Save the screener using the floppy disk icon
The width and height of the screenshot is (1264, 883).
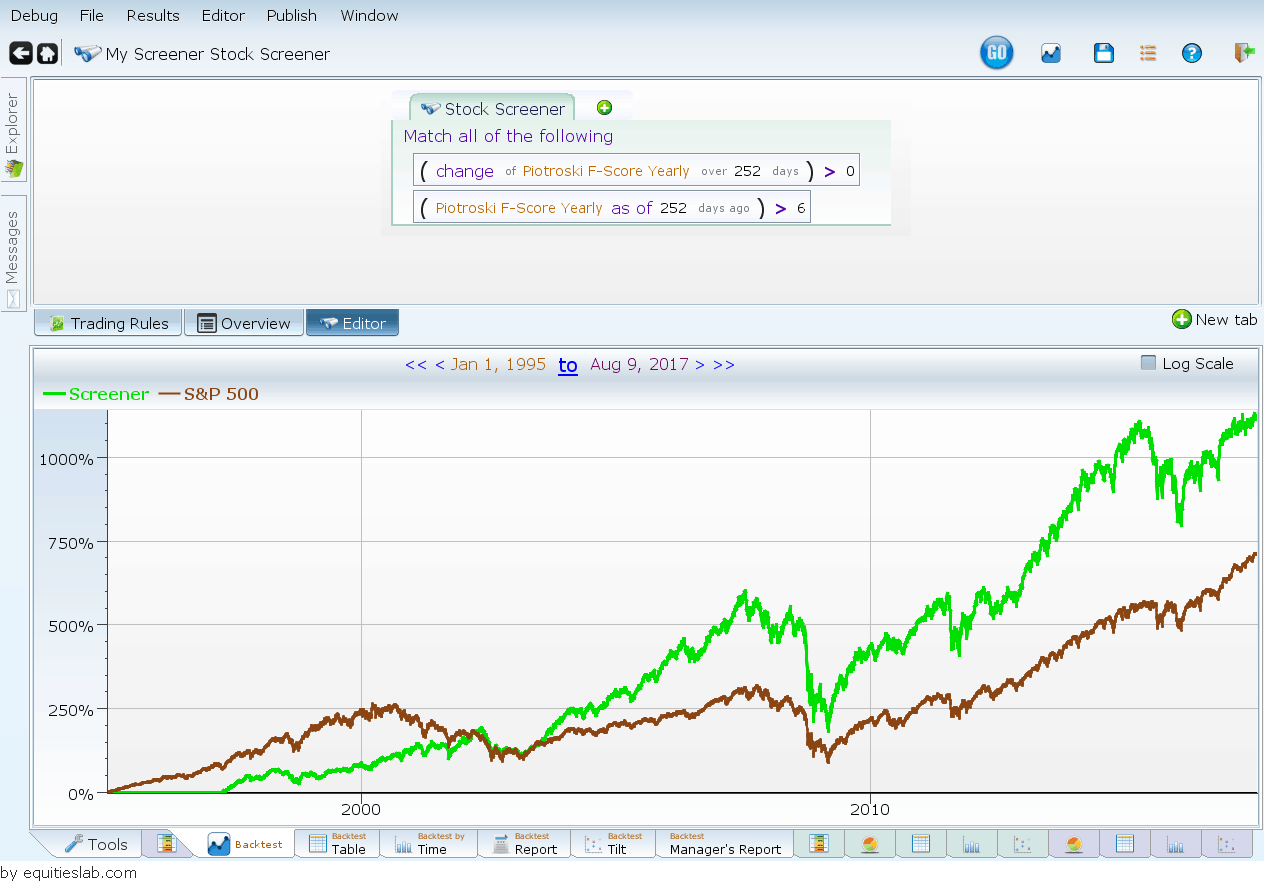(x=1103, y=52)
